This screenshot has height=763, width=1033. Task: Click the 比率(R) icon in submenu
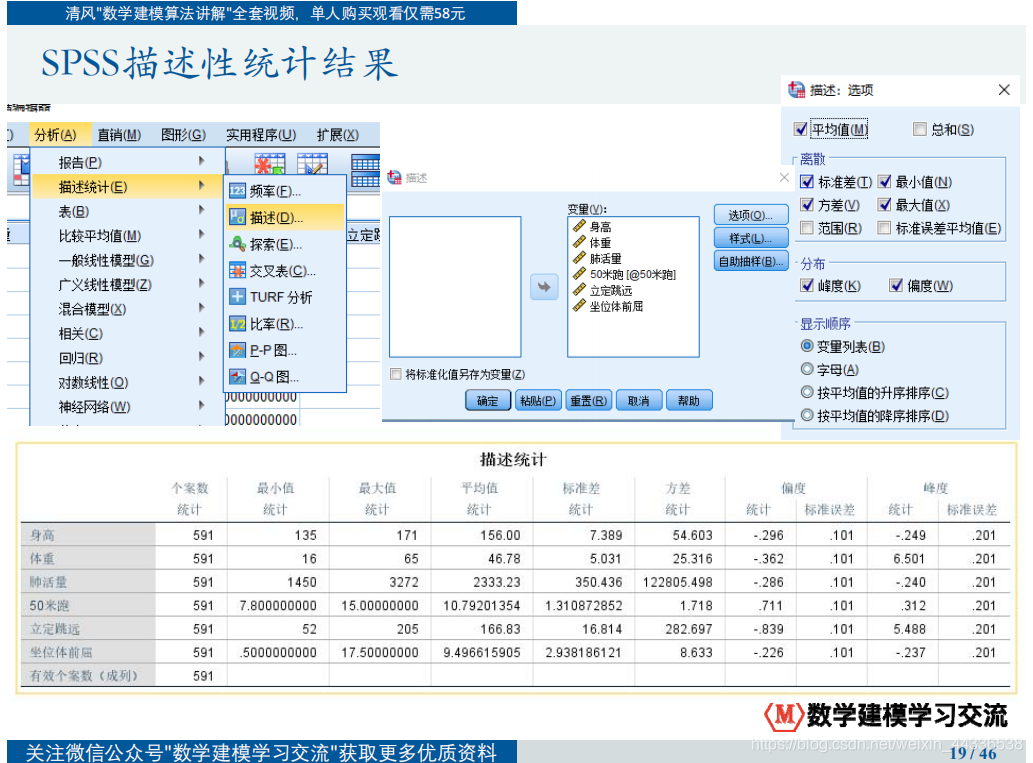(x=237, y=324)
